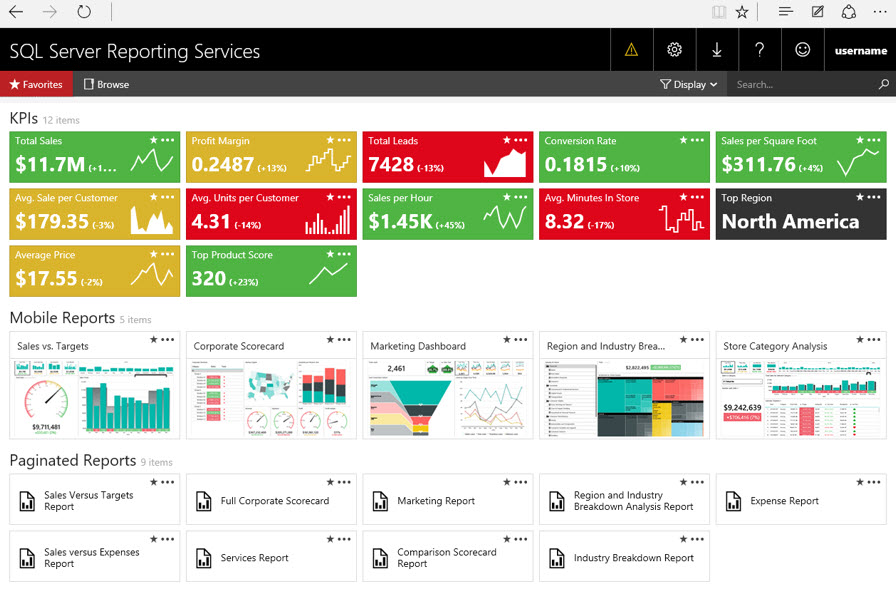Open the red Total Leads KPI tile
This screenshot has height=589, width=896.
pos(447,157)
